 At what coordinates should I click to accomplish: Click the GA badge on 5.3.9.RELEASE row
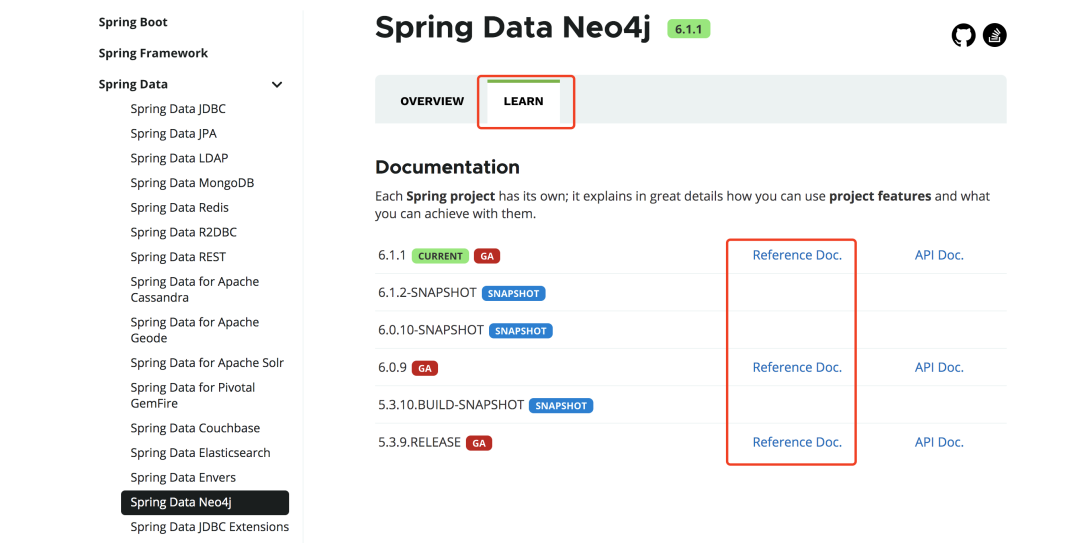tap(479, 443)
